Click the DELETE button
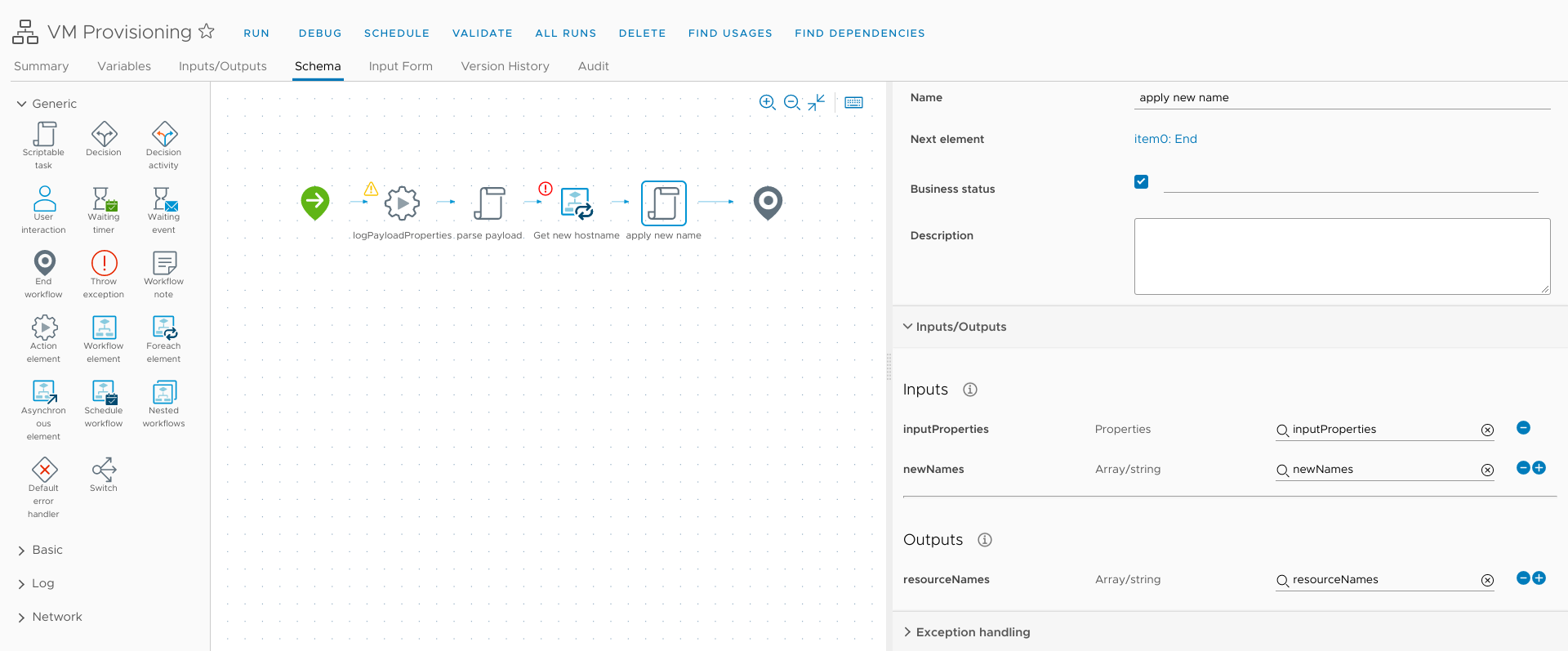 click(643, 33)
